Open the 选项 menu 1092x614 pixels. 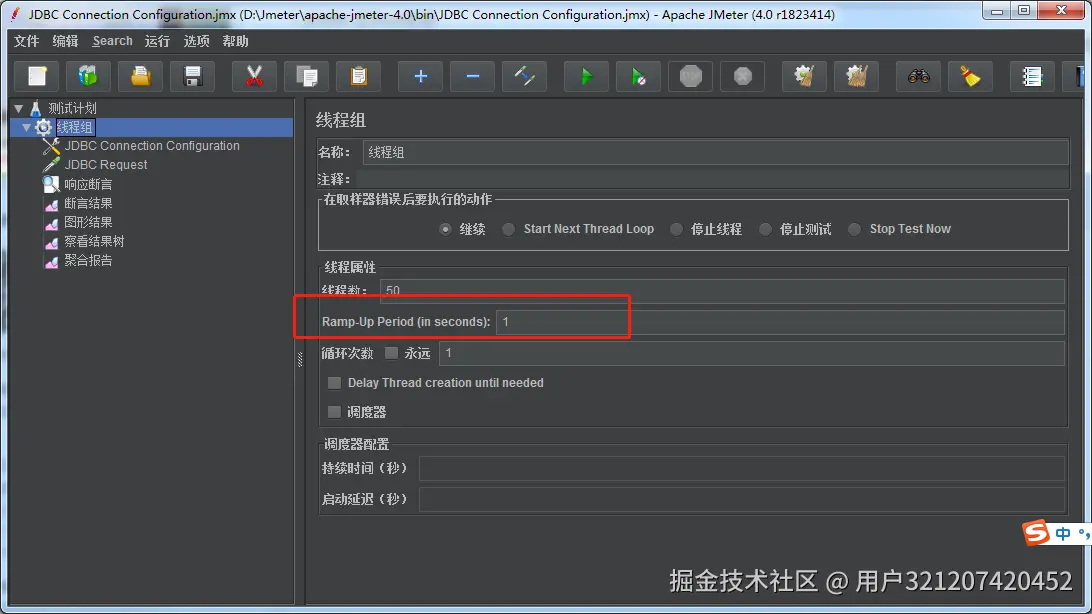[x=196, y=41]
